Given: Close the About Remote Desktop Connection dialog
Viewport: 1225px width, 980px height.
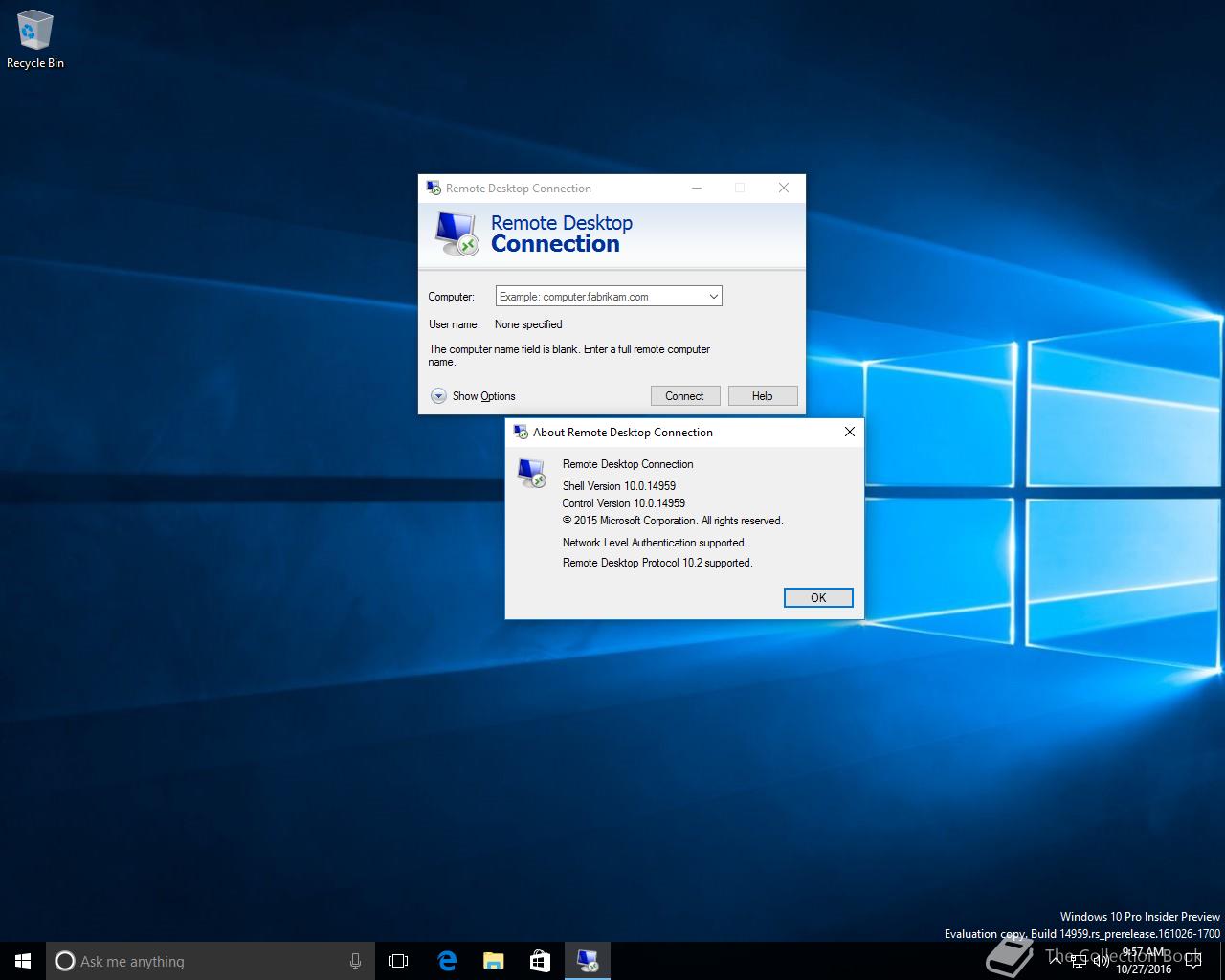Looking at the screenshot, I should click(x=849, y=432).
